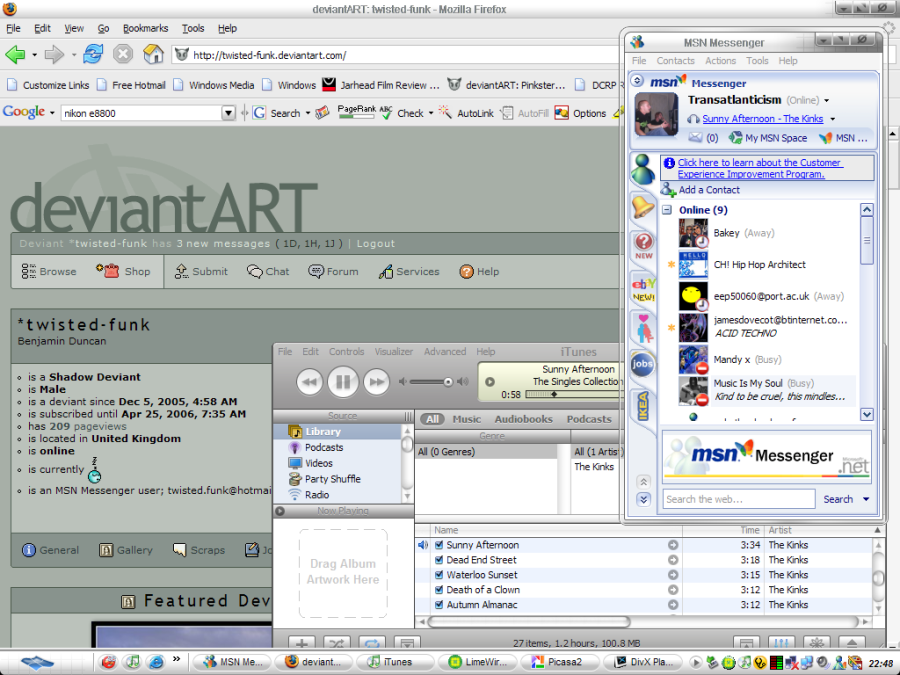Click the deviantART Logout link
This screenshot has width=900, height=675.
375,243
